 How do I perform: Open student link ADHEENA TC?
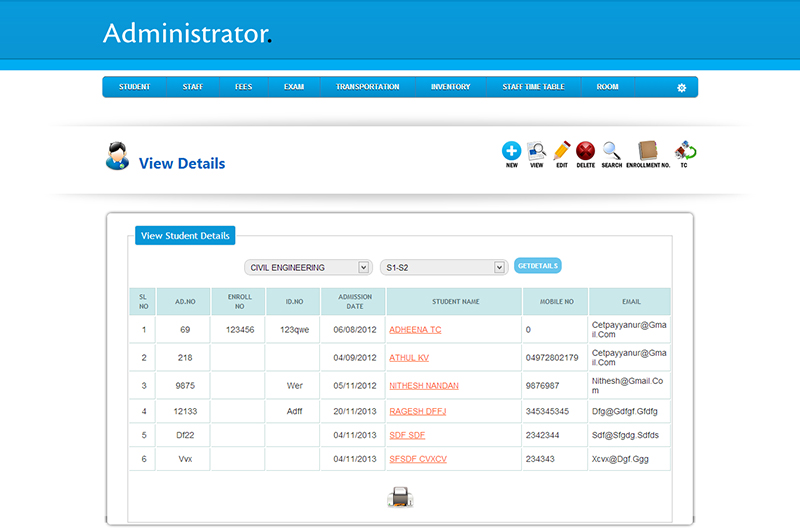(415, 329)
